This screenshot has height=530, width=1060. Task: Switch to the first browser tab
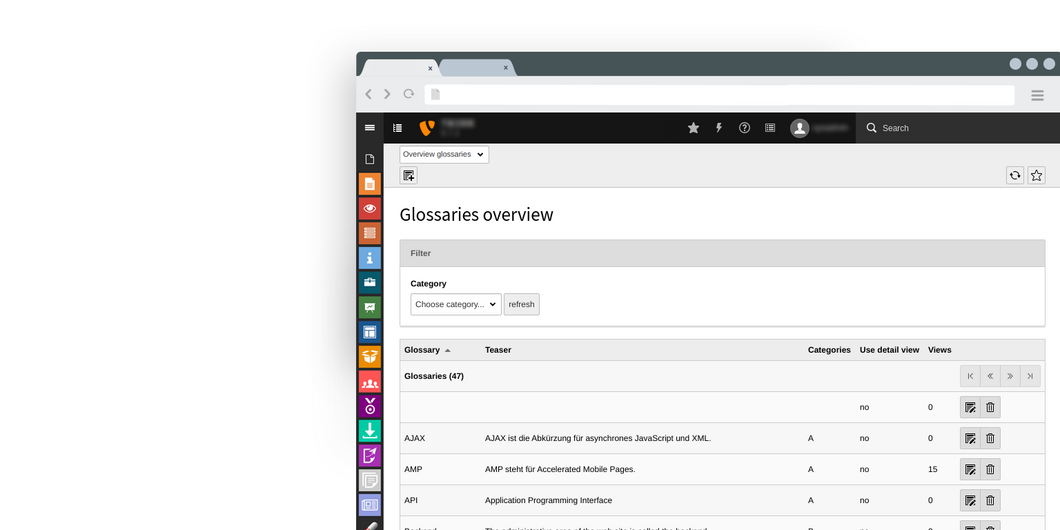(399, 68)
